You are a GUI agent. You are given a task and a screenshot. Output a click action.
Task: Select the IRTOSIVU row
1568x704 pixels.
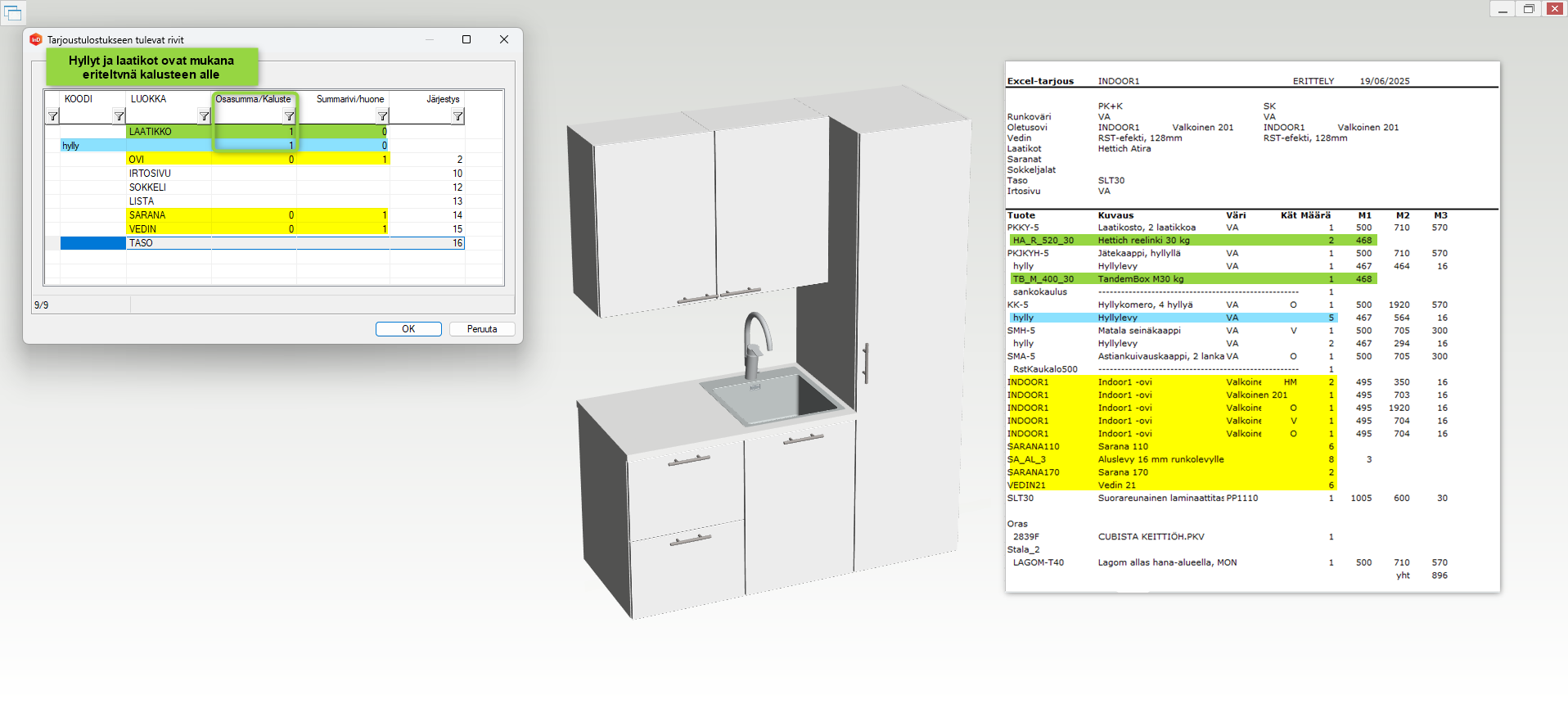(x=168, y=174)
